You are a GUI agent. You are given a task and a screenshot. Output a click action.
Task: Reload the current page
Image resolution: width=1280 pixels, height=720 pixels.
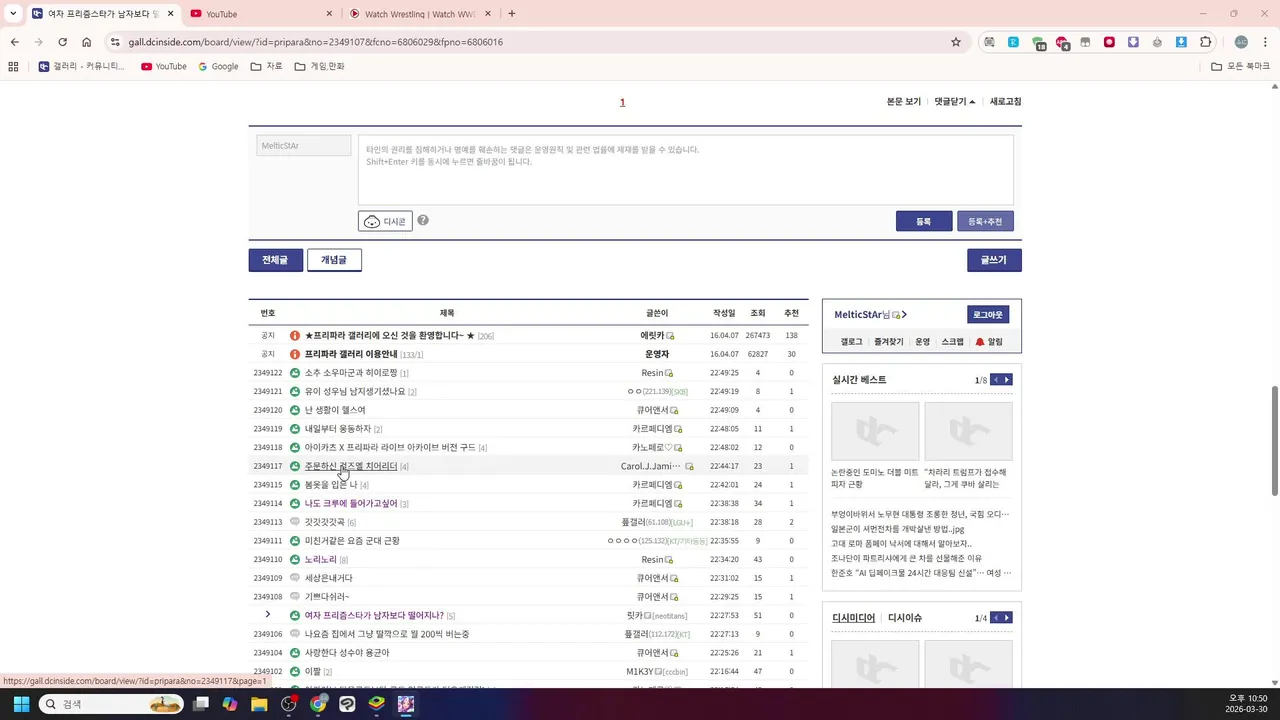click(x=62, y=42)
